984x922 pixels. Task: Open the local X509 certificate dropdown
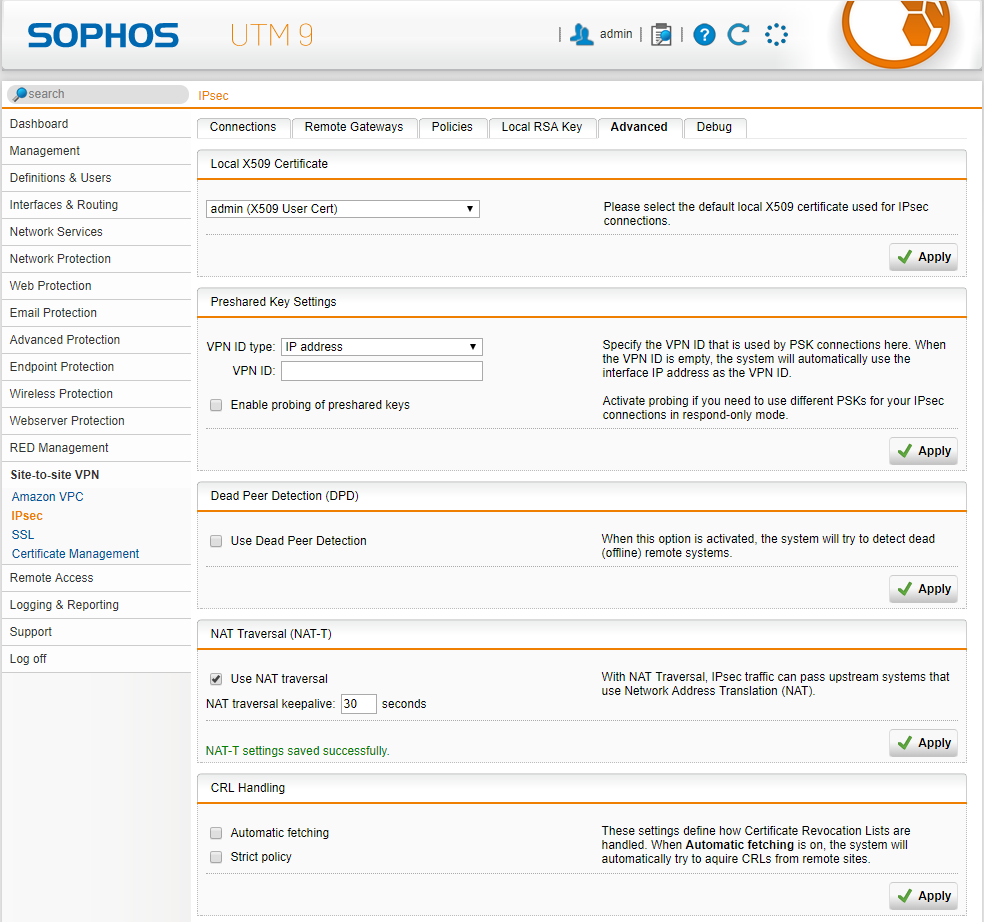[343, 209]
